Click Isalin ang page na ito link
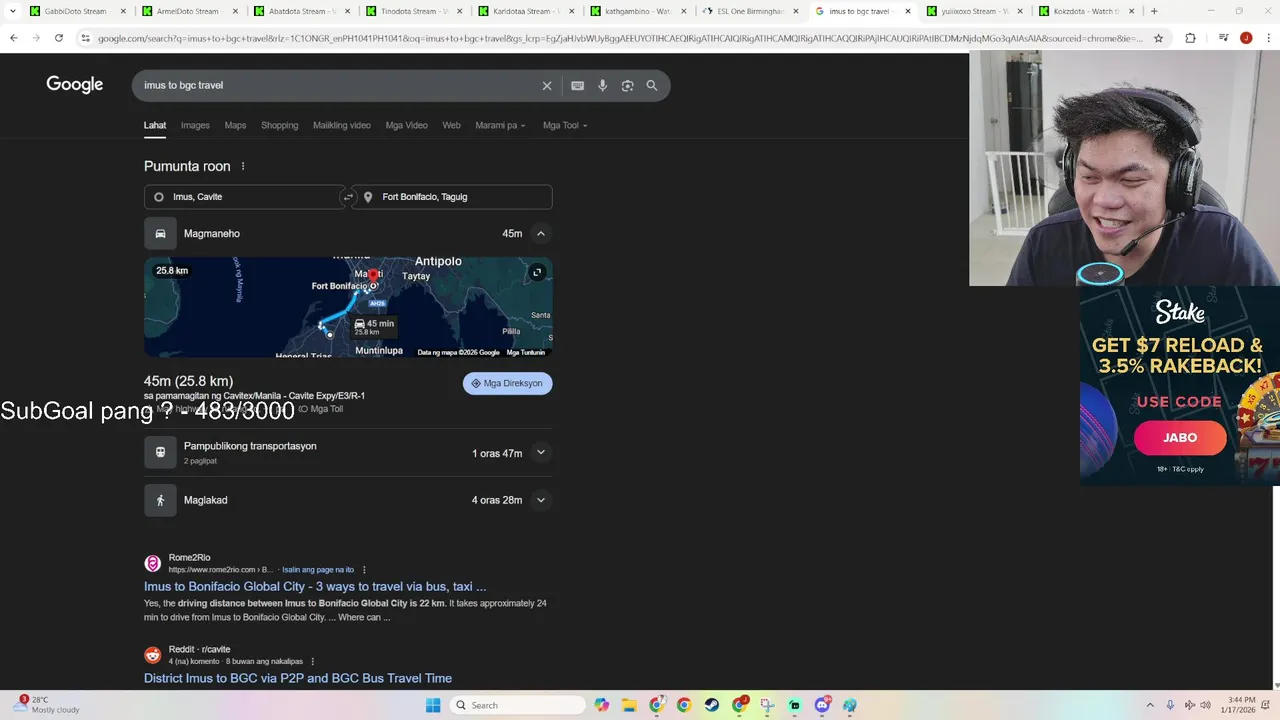This screenshot has width=1280, height=720. pyautogui.click(x=318, y=570)
